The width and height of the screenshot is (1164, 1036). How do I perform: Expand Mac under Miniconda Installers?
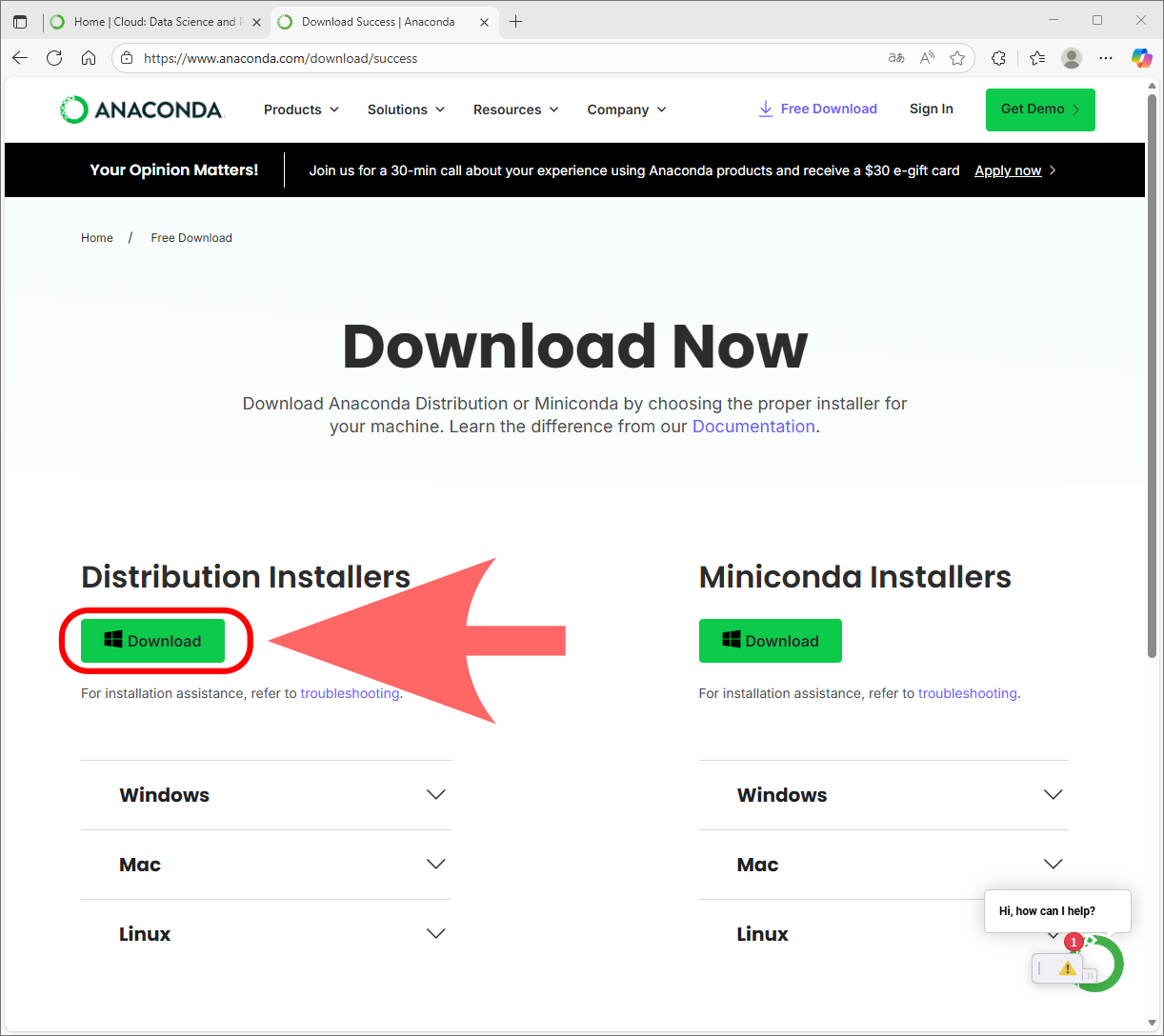[883, 865]
